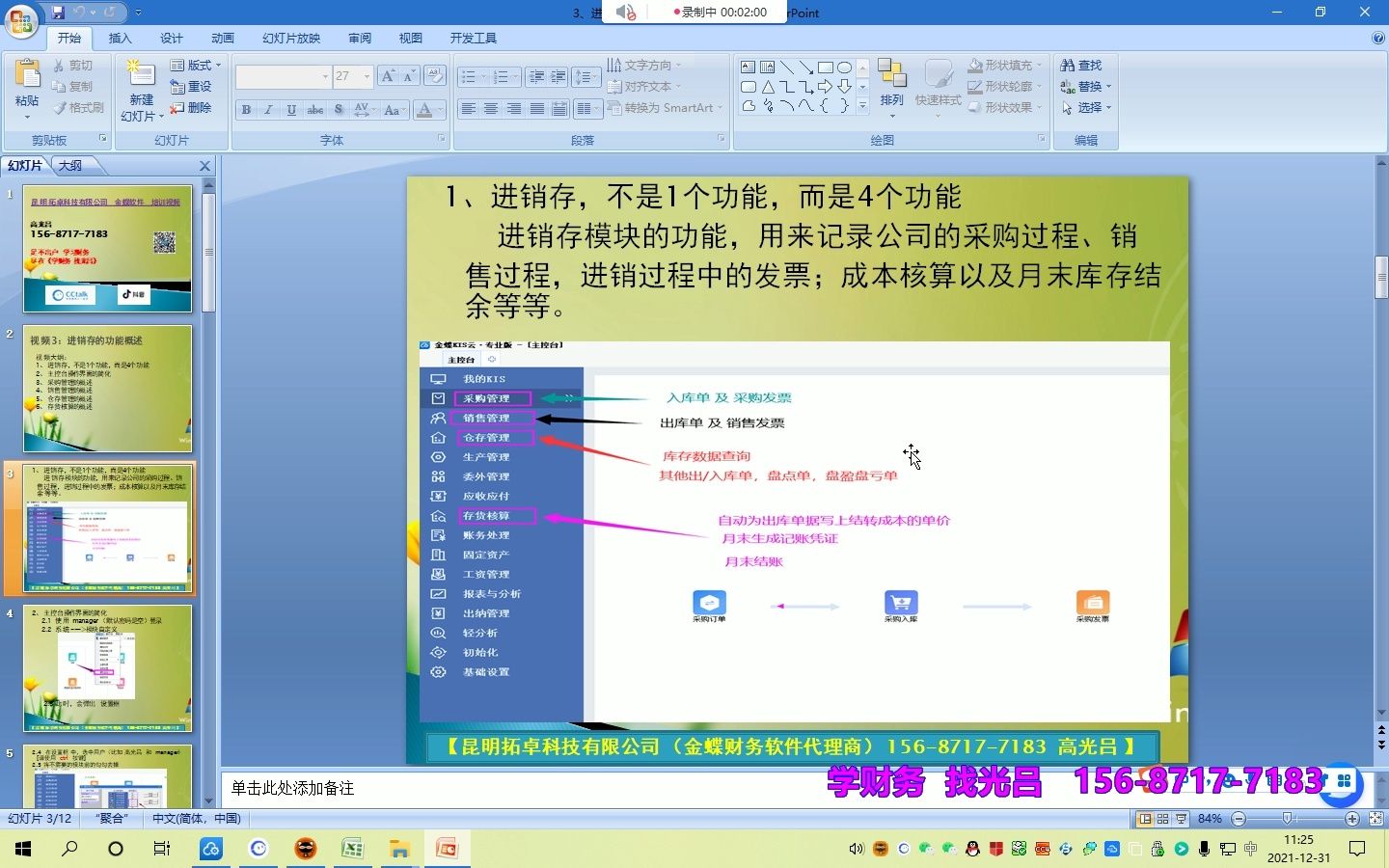1389x868 pixels.
Task: Click the Delete (删除) slide button
Action: point(191,107)
